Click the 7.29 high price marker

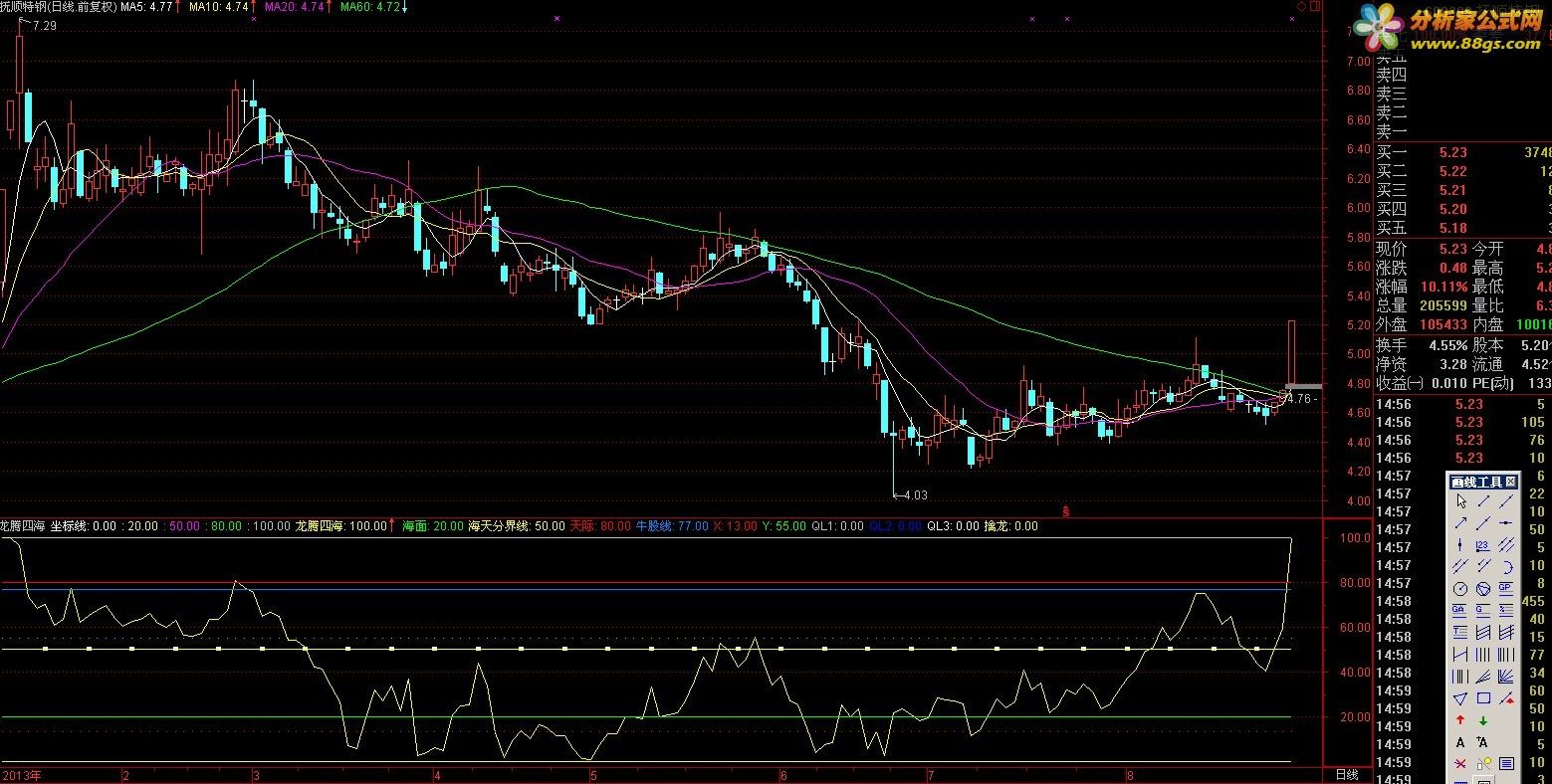[44, 26]
